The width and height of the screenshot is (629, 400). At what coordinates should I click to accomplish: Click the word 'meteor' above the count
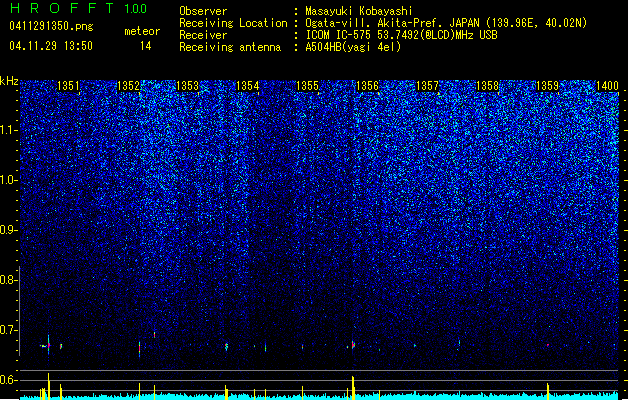[x=142, y=31]
